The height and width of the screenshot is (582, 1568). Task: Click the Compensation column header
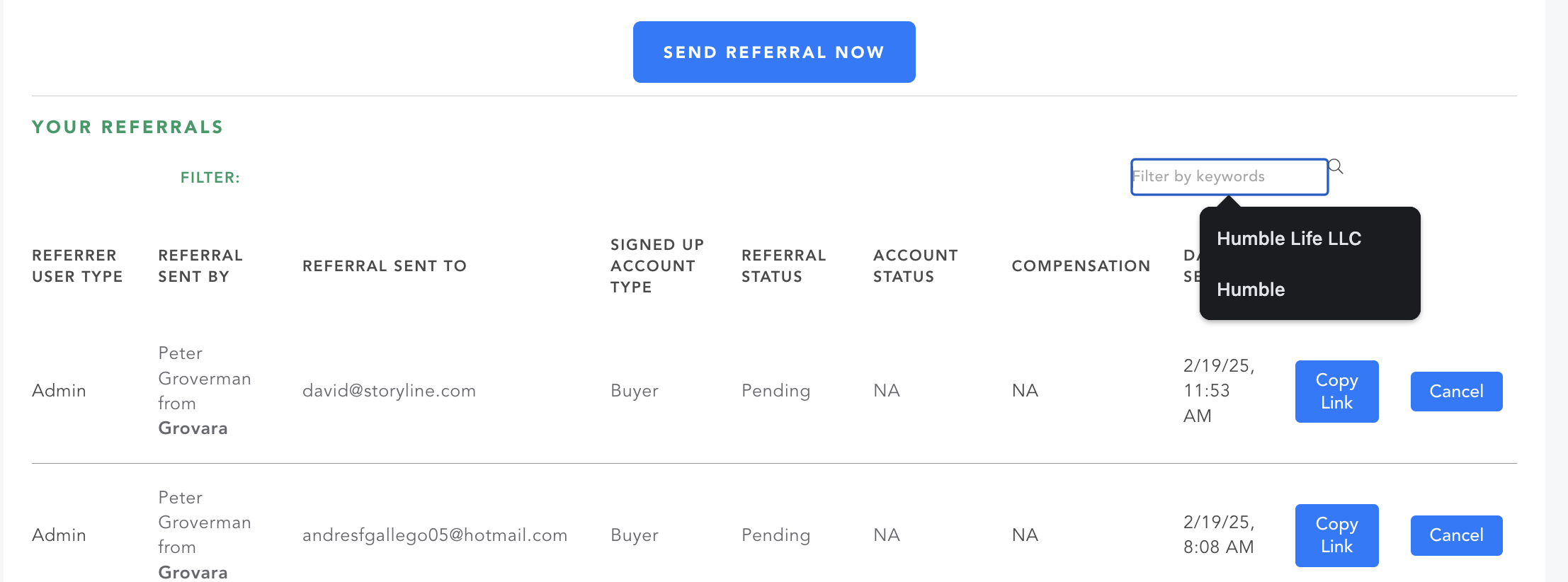tap(1081, 266)
